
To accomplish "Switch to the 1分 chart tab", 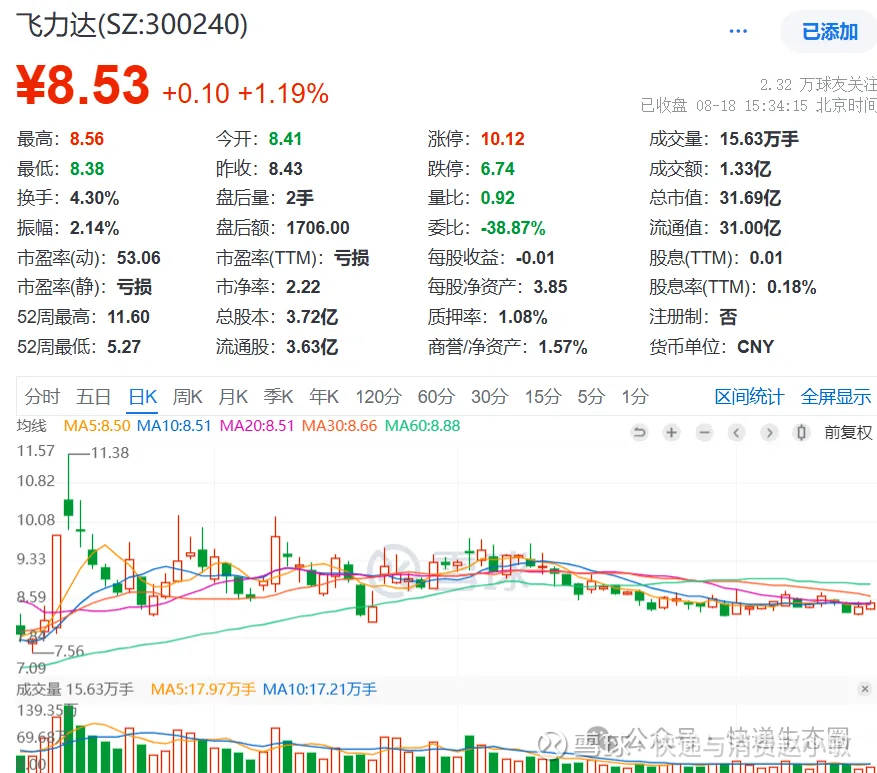I will [x=635, y=397].
